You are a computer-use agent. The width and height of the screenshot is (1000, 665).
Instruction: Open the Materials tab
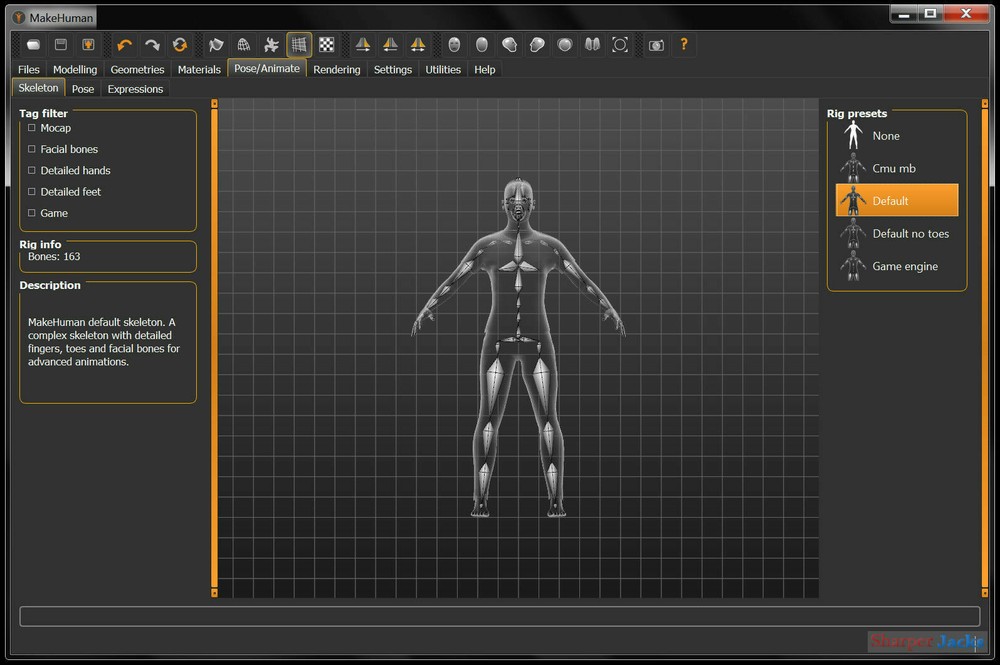click(199, 69)
